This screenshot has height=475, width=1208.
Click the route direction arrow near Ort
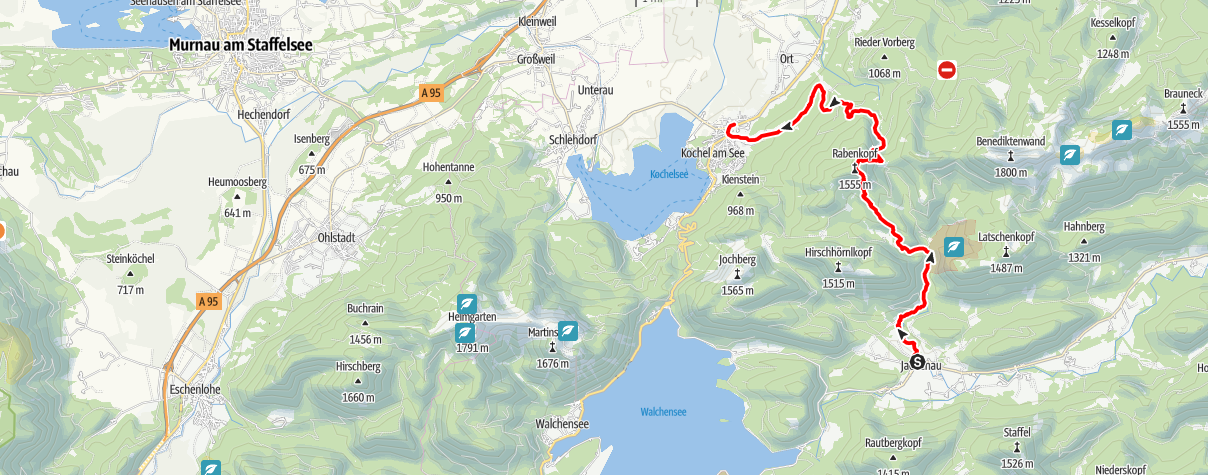point(833,100)
